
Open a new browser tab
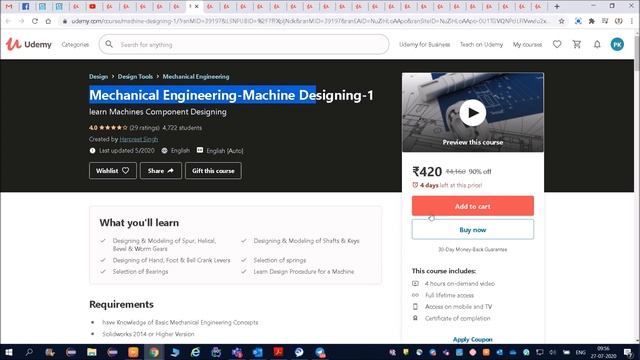557,7
